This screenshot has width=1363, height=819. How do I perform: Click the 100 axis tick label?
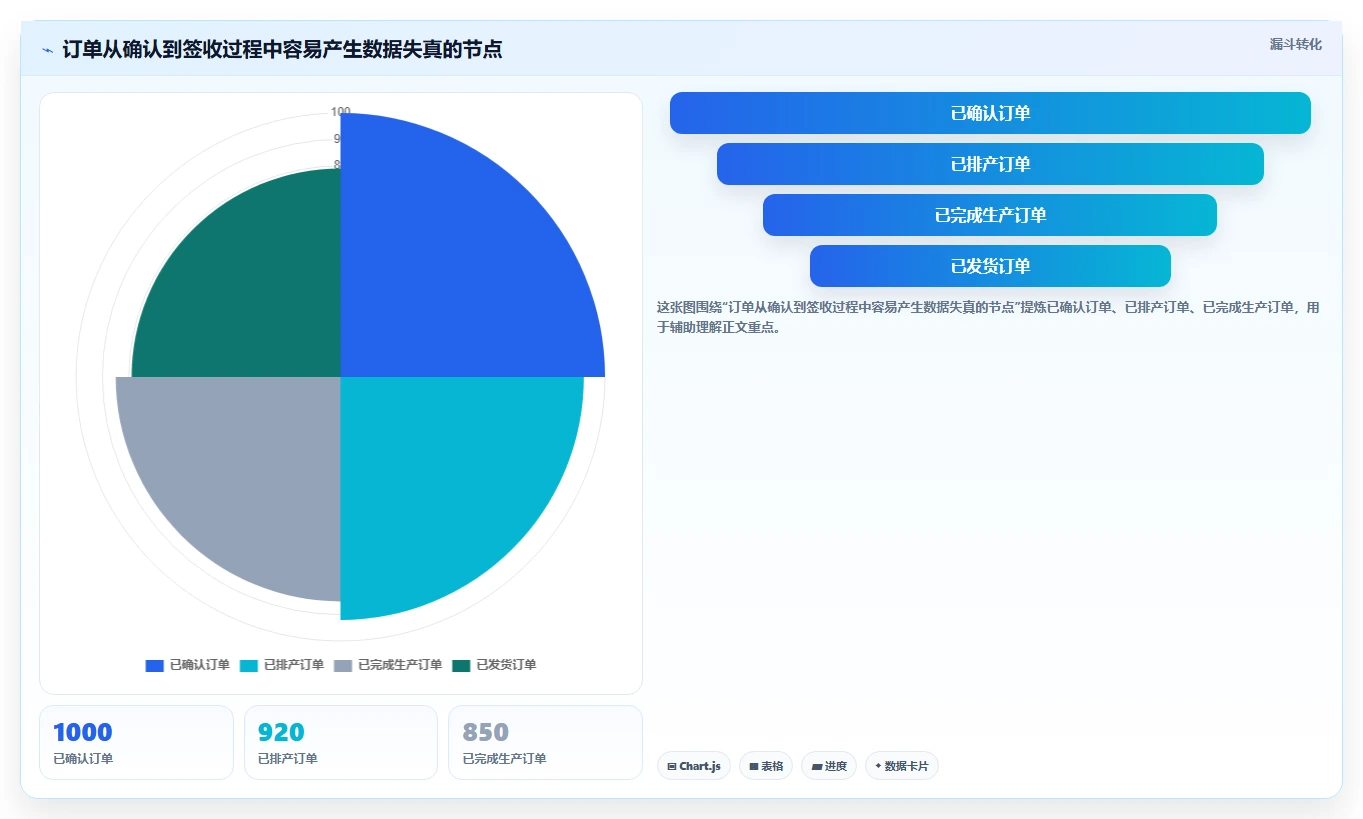(x=340, y=112)
